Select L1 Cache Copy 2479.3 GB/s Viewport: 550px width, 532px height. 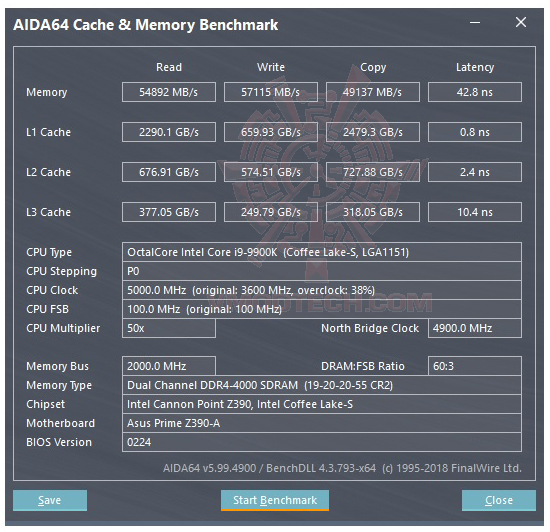[373, 132]
